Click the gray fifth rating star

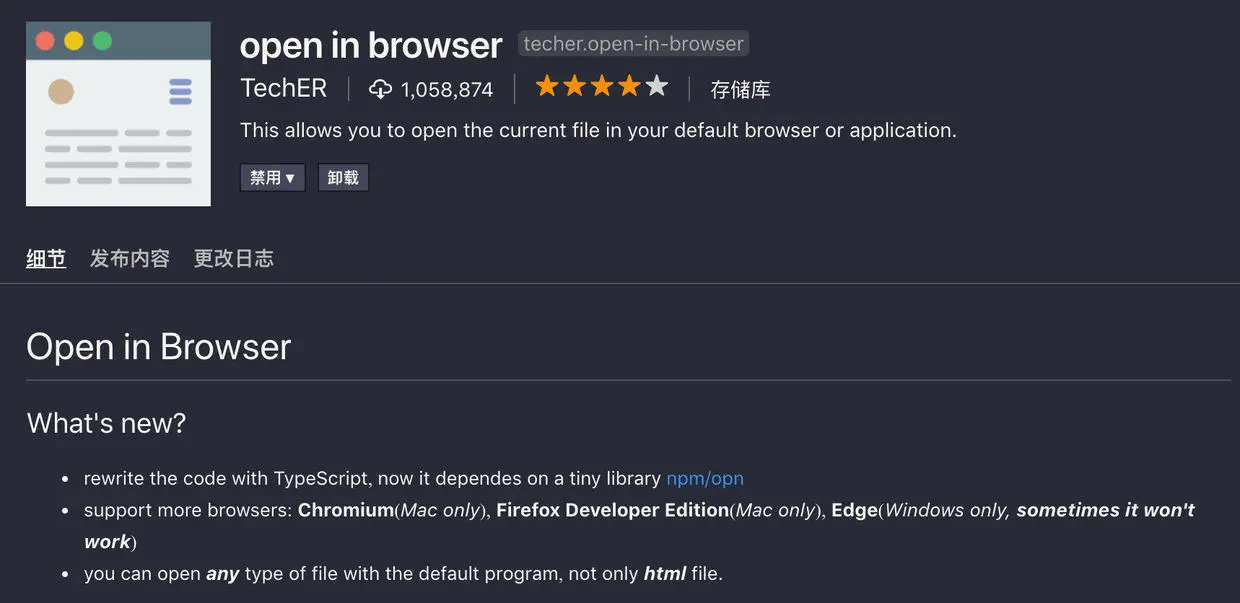tap(657, 87)
